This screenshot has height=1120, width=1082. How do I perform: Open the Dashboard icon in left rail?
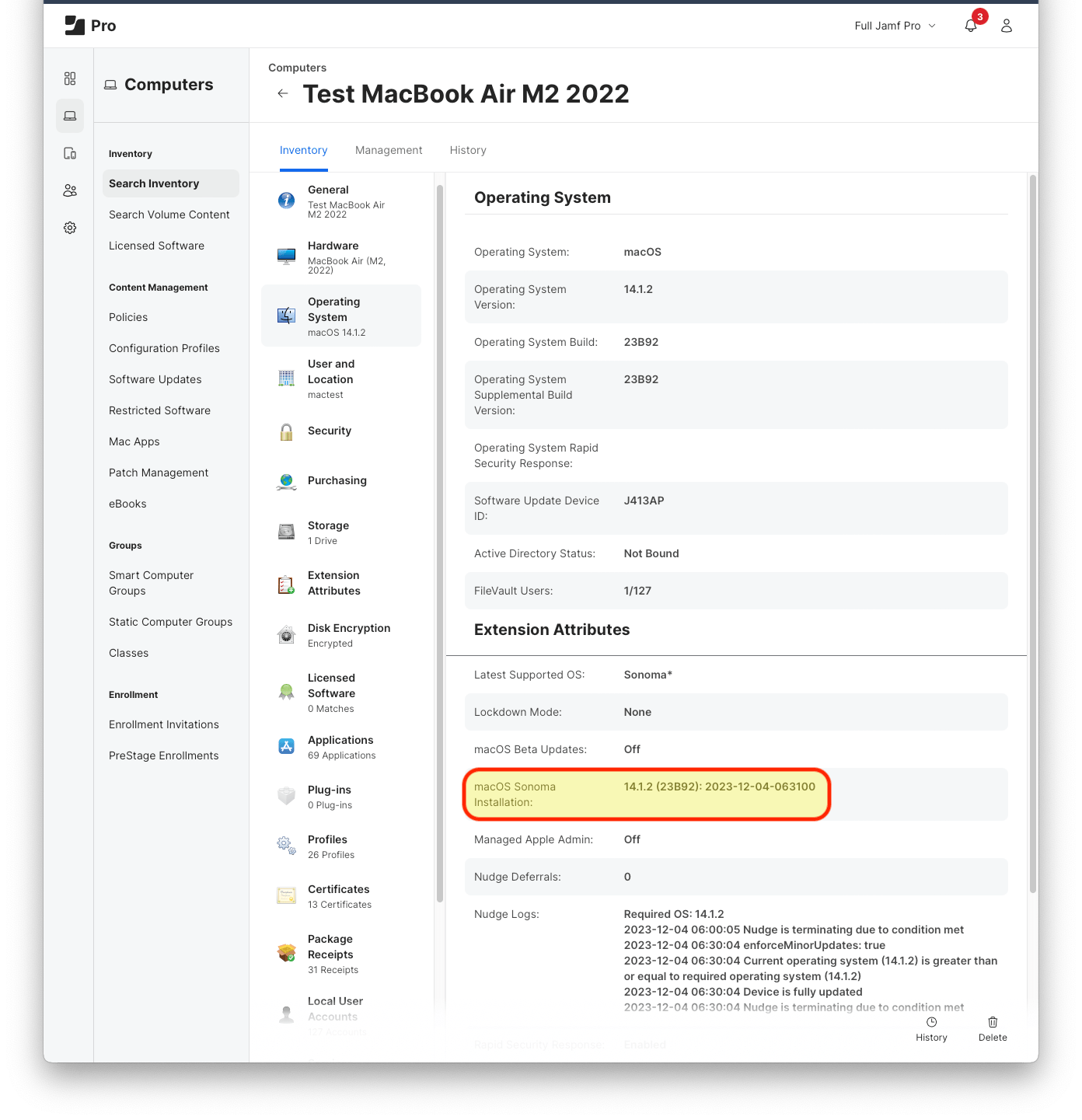pyautogui.click(x=70, y=79)
